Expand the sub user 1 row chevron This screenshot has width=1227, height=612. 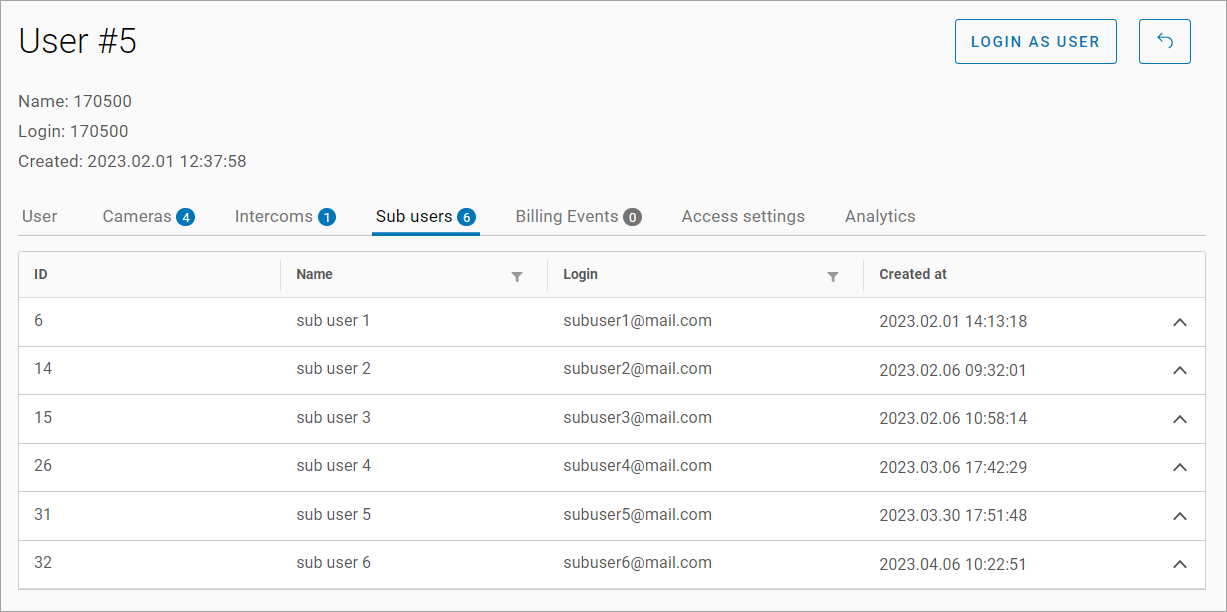[1179, 322]
